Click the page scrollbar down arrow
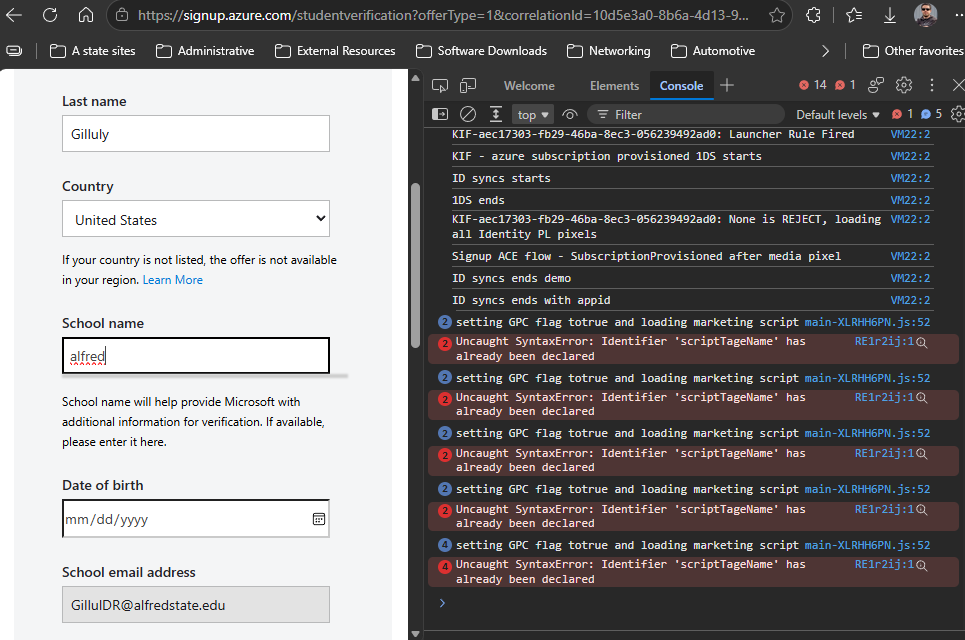The height and width of the screenshot is (640, 965). click(x=415, y=634)
